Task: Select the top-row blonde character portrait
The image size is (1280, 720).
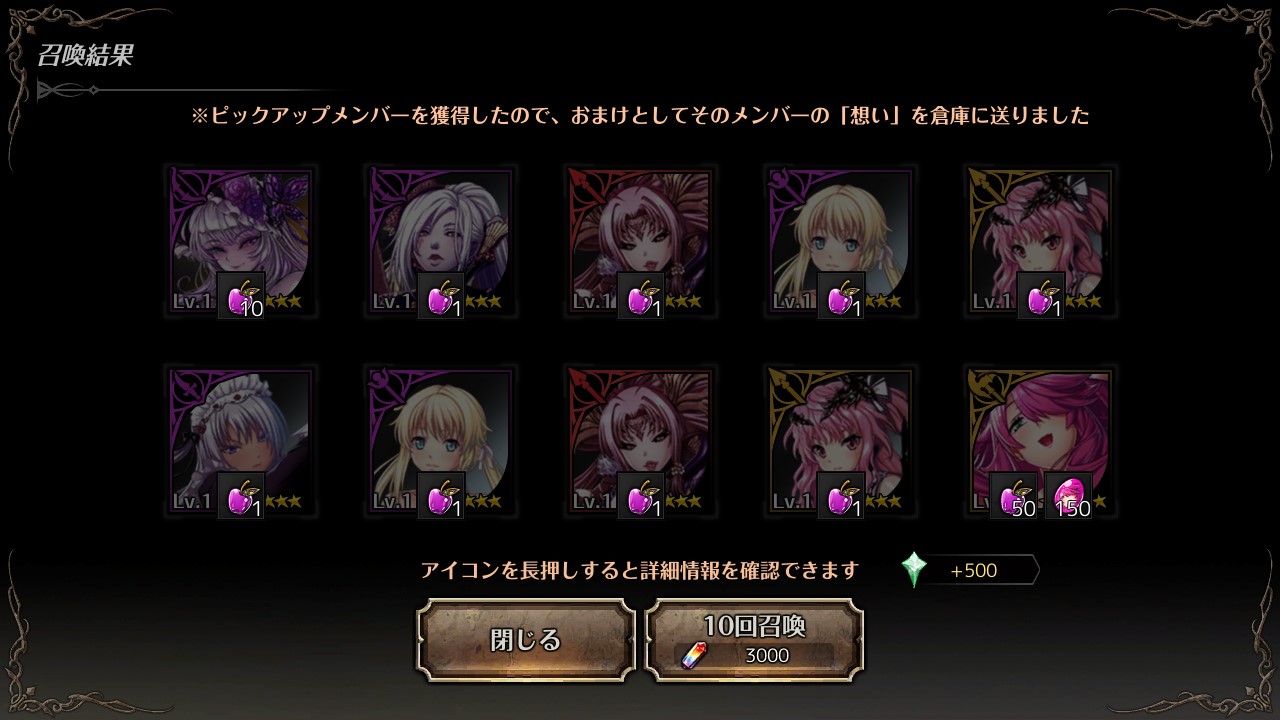Action: (841, 241)
